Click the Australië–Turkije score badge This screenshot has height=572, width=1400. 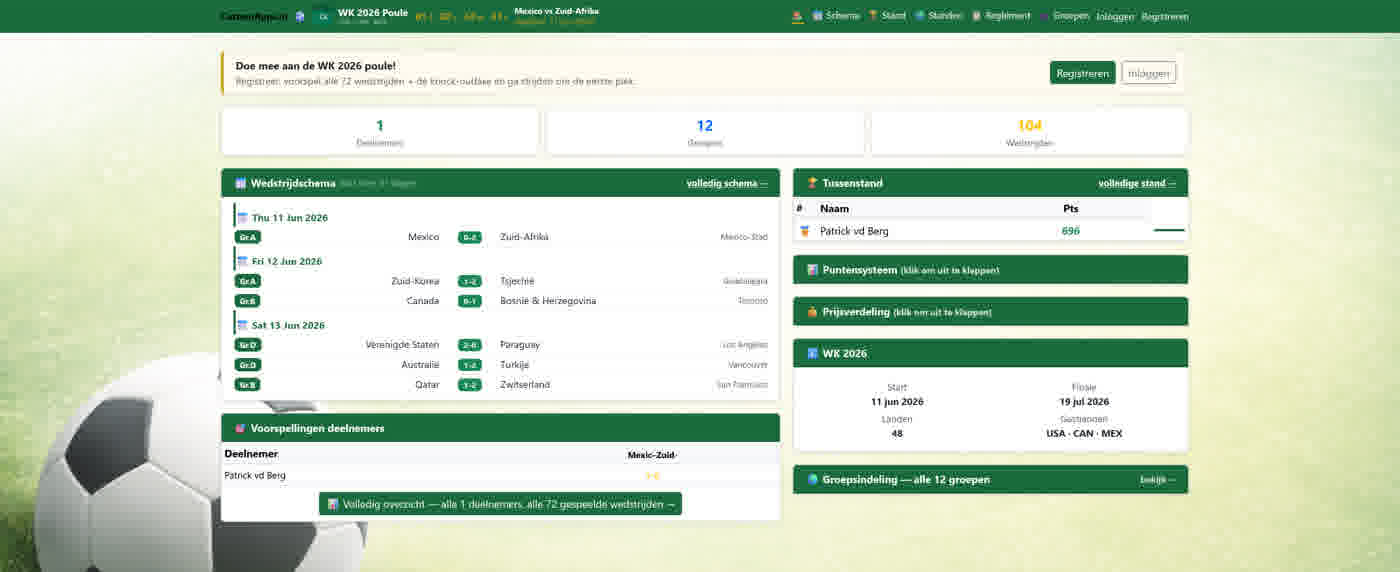pos(470,365)
